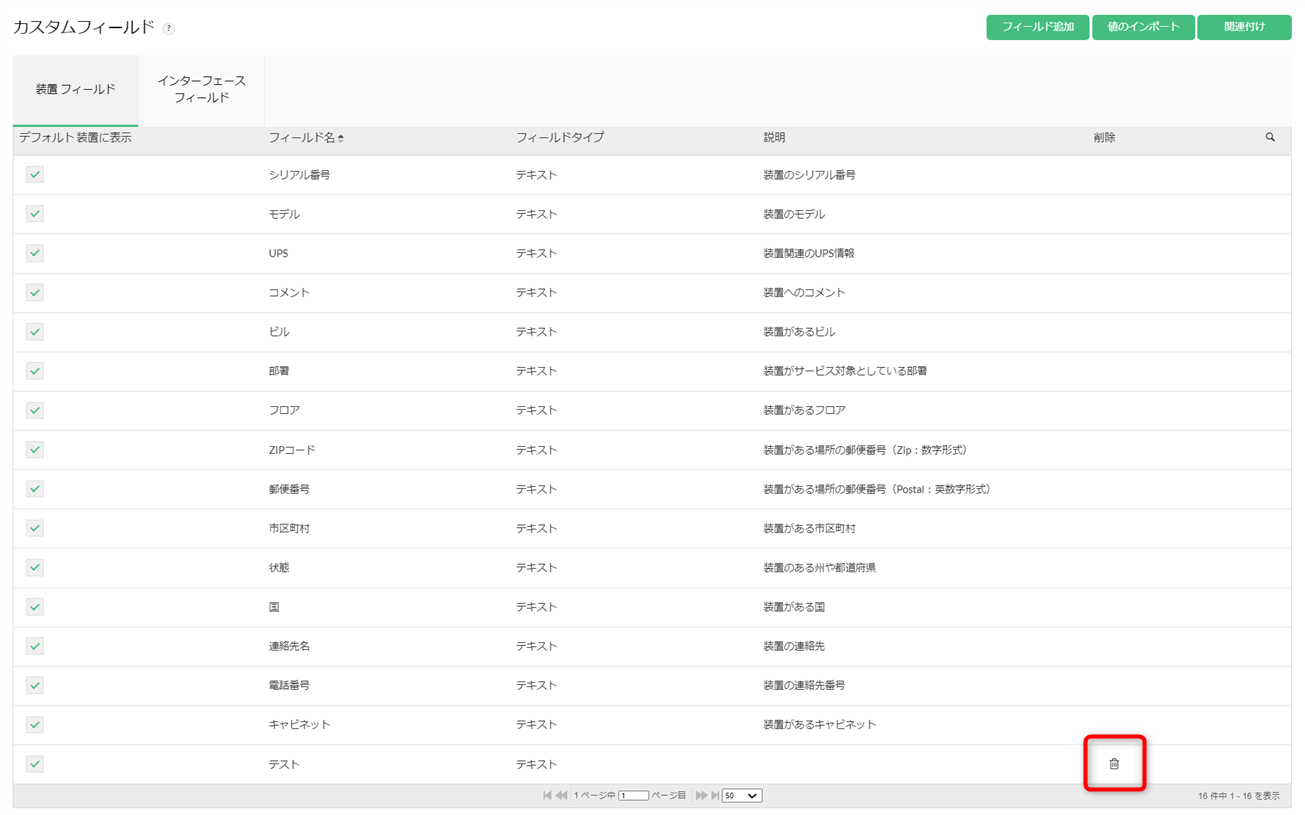Click the 値のインポート button
This screenshot has height=815, width=1305.
pos(1143,27)
